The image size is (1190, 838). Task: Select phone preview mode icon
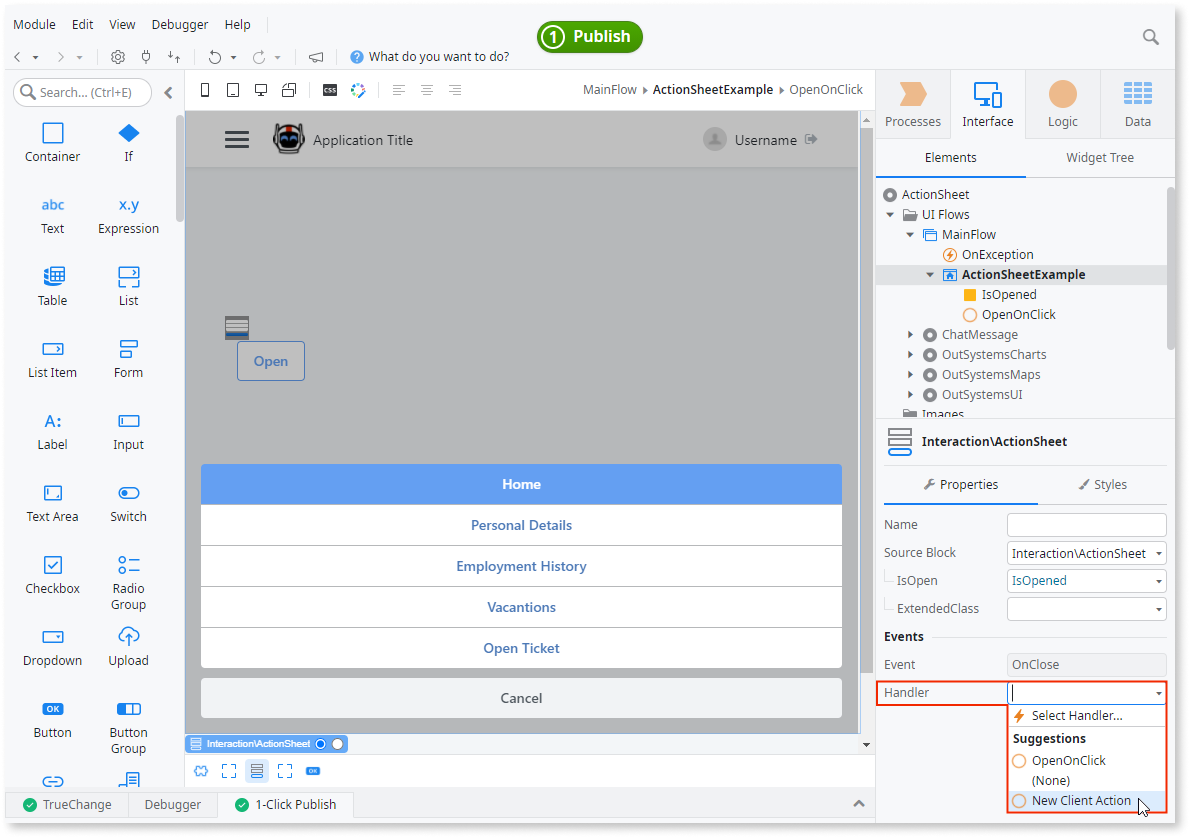[x=204, y=89]
